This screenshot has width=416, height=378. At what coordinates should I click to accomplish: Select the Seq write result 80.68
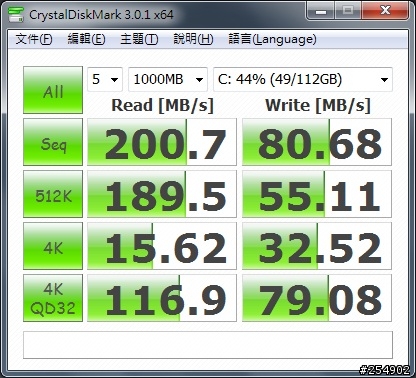317,142
